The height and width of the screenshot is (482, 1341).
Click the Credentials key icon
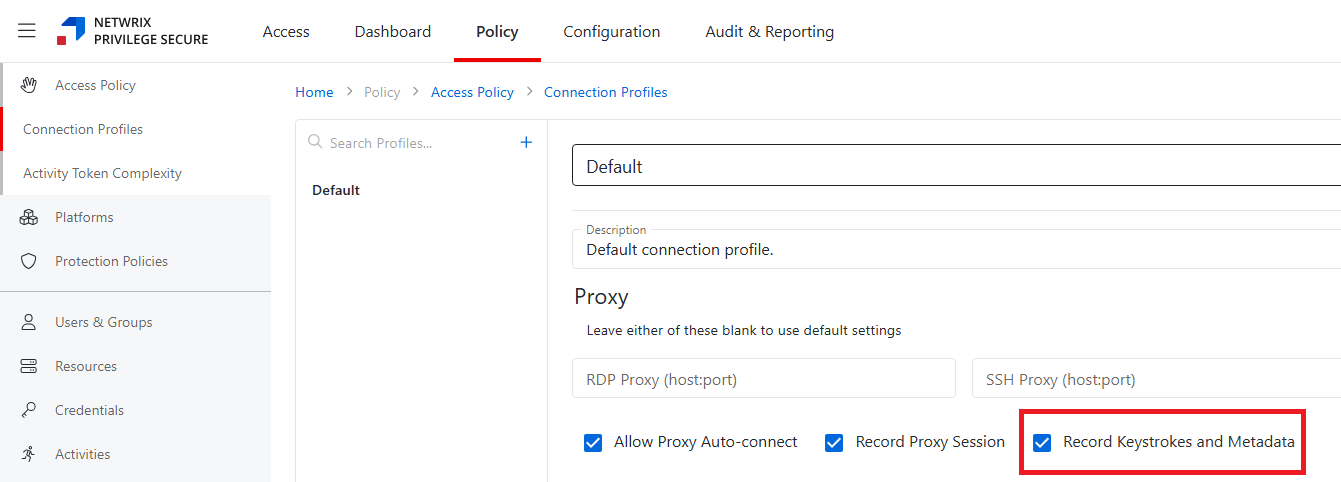click(x=29, y=410)
